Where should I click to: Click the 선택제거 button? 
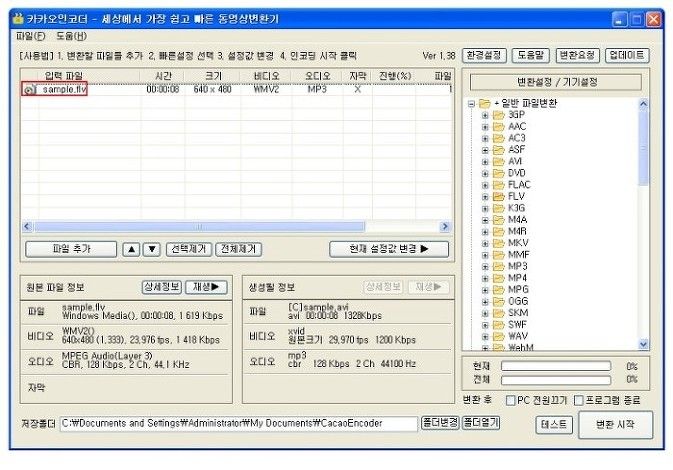(188, 249)
